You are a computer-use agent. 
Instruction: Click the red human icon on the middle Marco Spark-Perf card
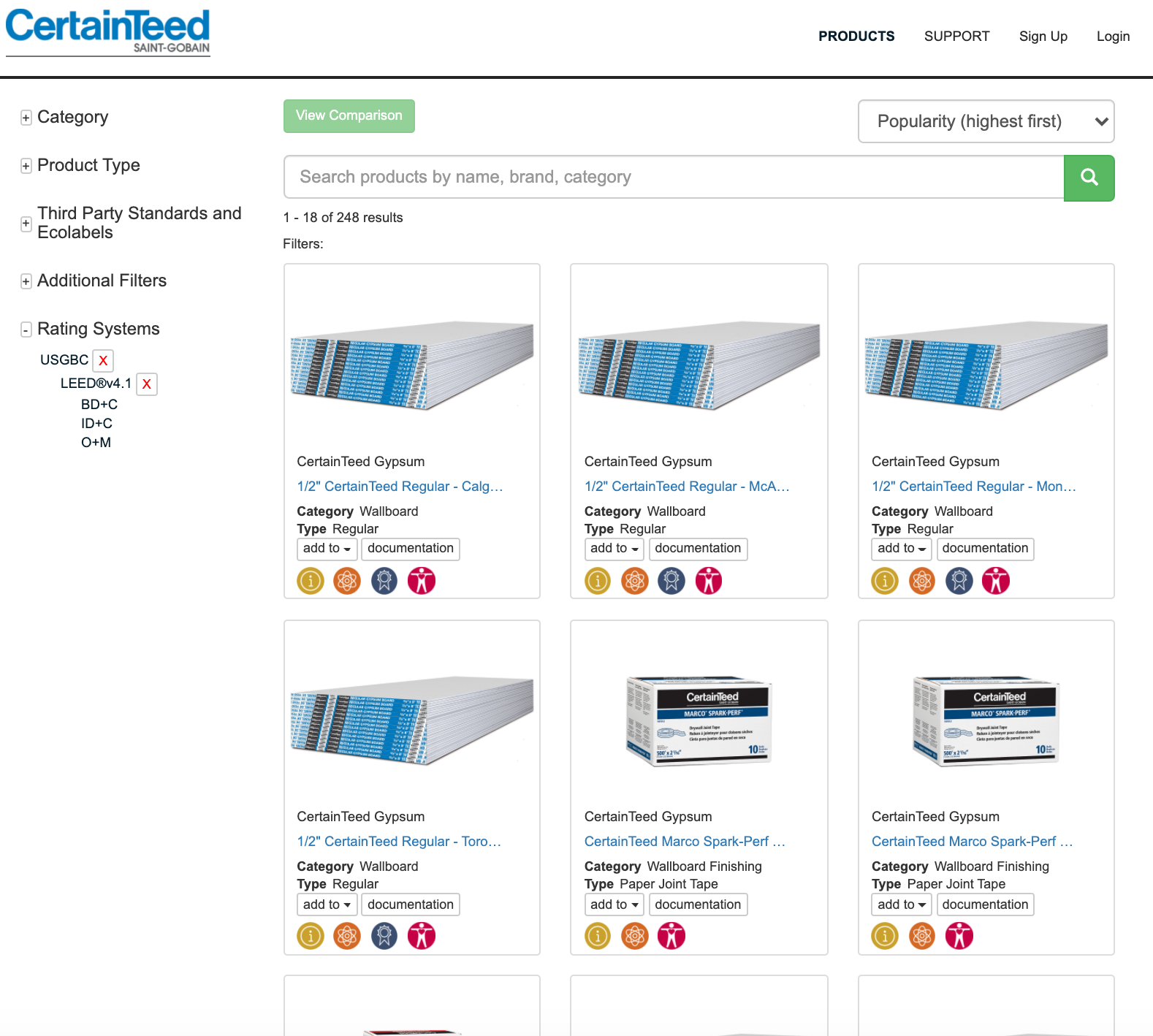[x=671, y=936]
